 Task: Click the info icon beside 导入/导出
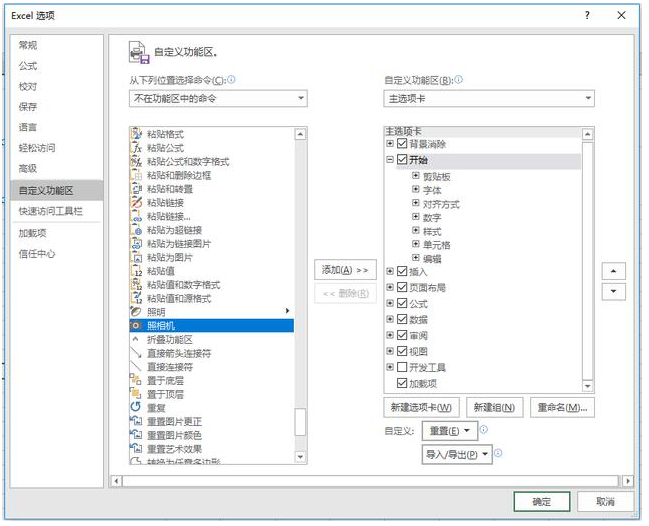498,453
